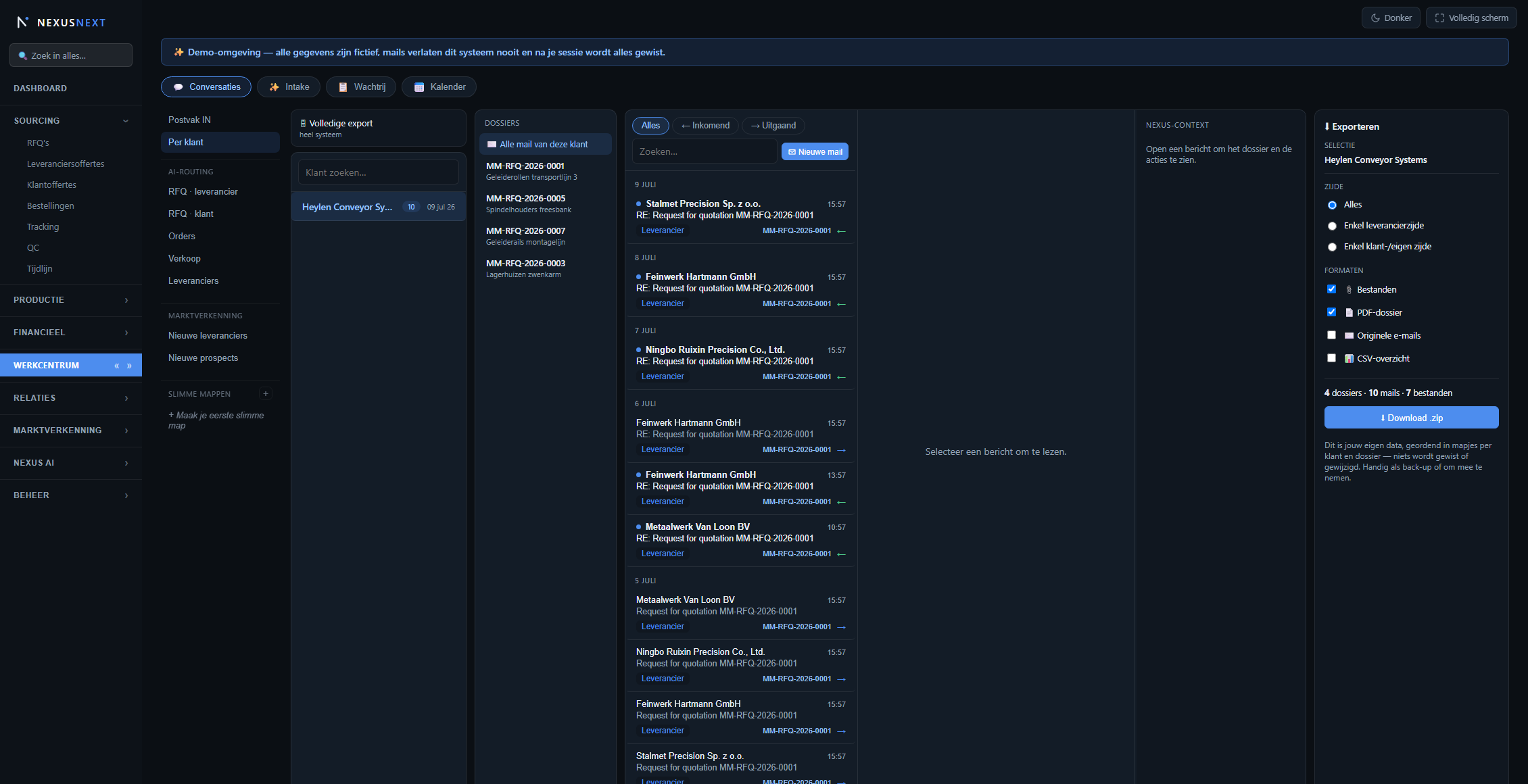The width and height of the screenshot is (1528, 784).
Task: Click the download arrow icon beside Exporteren
Action: point(1327,126)
